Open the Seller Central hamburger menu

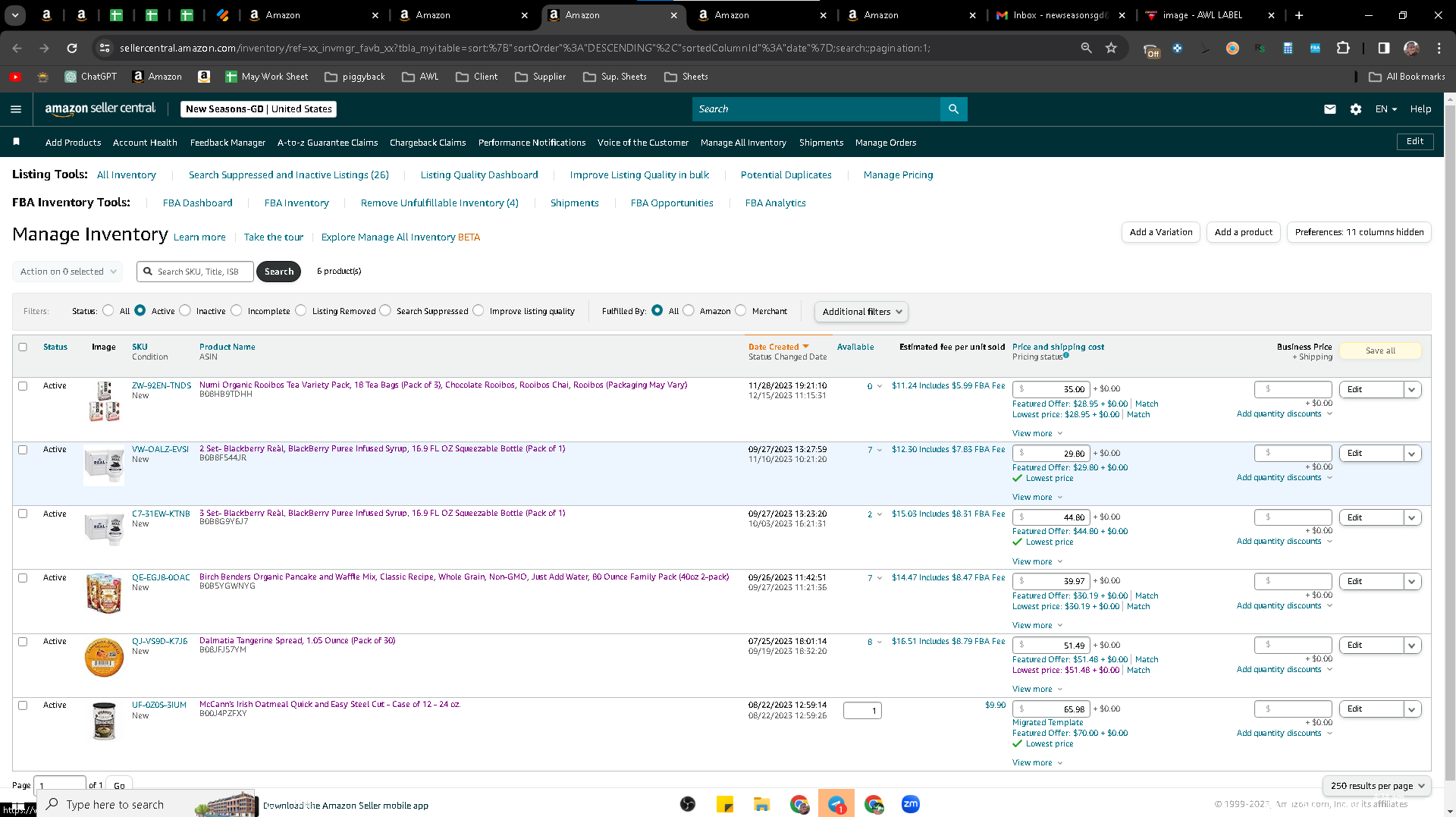tap(16, 109)
